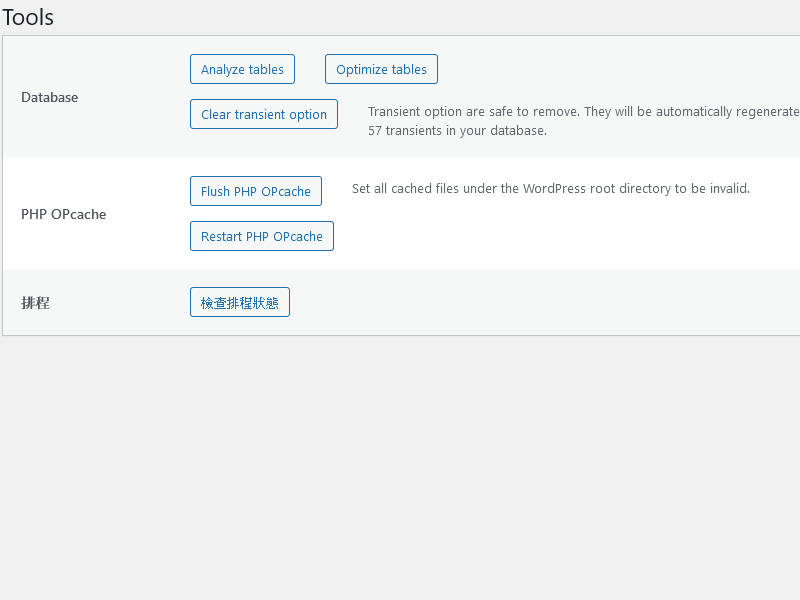Click the 檢查排程狀態 button
This screenshot has height=600, width=800.
[240, 302]
